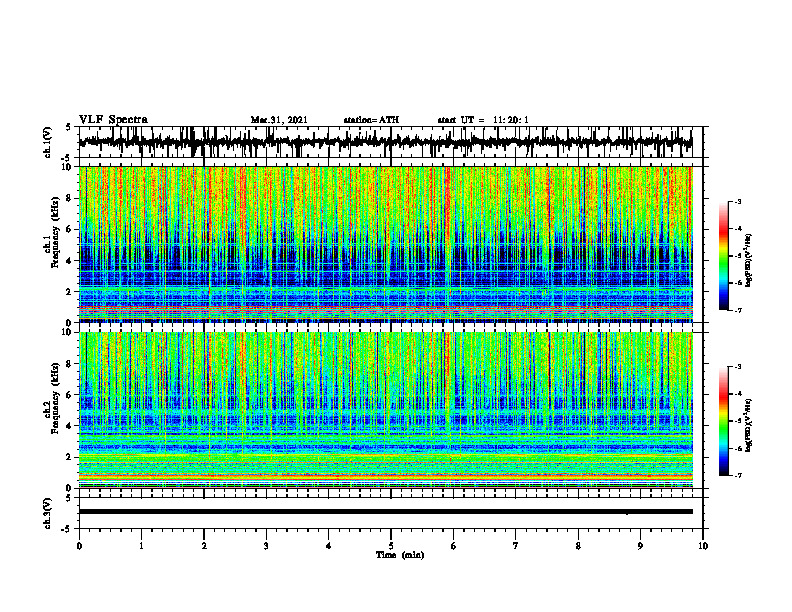
Task: Click inside the ch.2 spectrogram panel
Action: (x=385, y=410)
